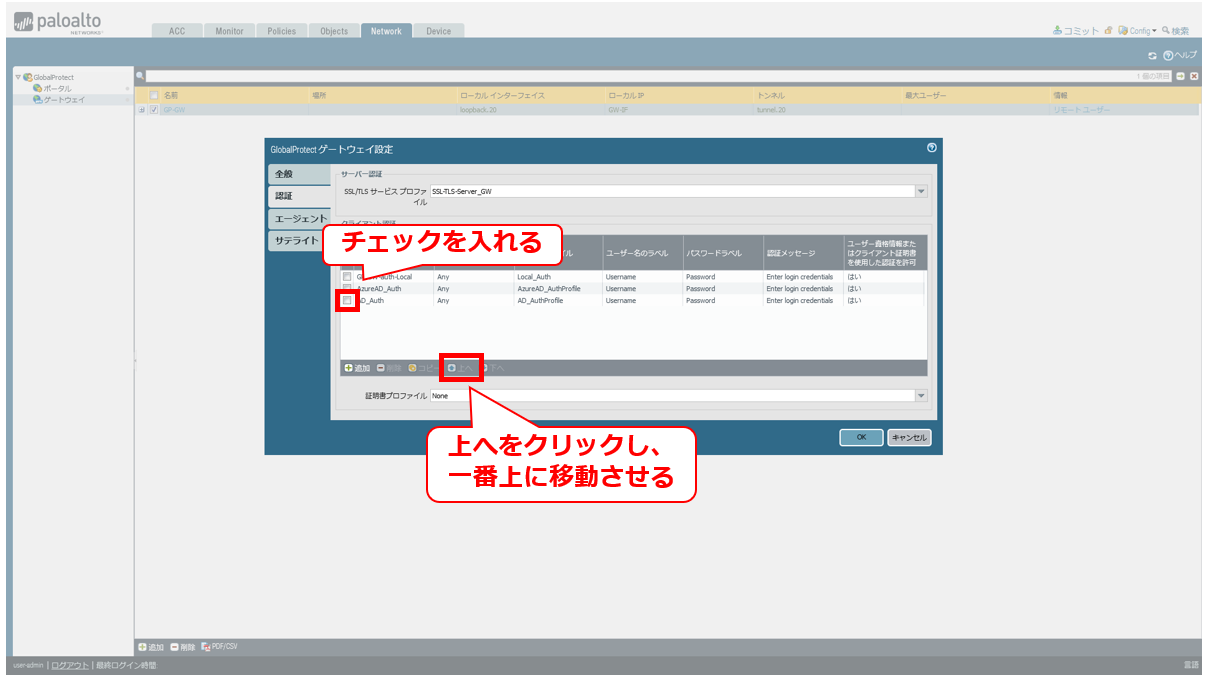Expand the SSL/TLS サービス プロファイル dropdown arrow
This screenshot has width=1206, height=675.
[x=921, y=191]
